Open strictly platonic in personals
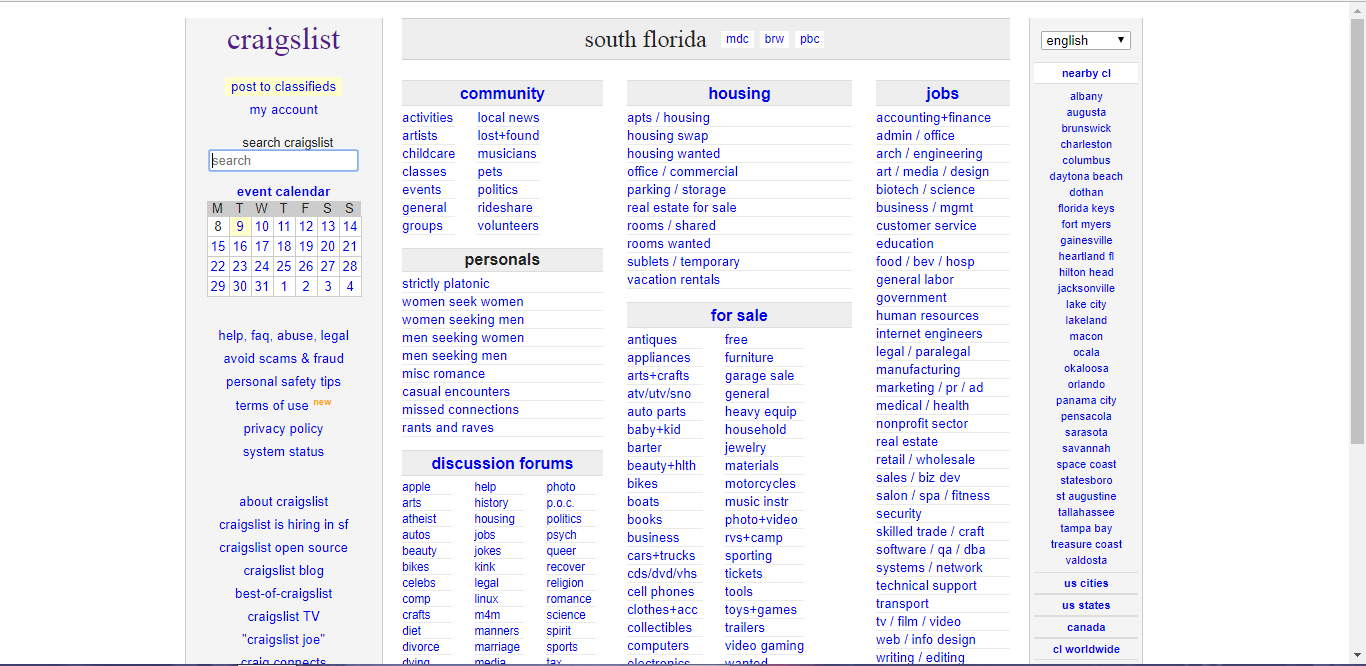The width and height of the screenshot is (1366, 666). tap(446, 284)
